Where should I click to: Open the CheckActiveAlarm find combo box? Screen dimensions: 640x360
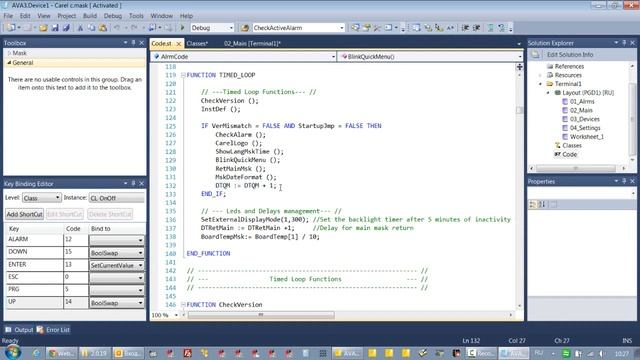pyautogui.click(x=342, y=28)
